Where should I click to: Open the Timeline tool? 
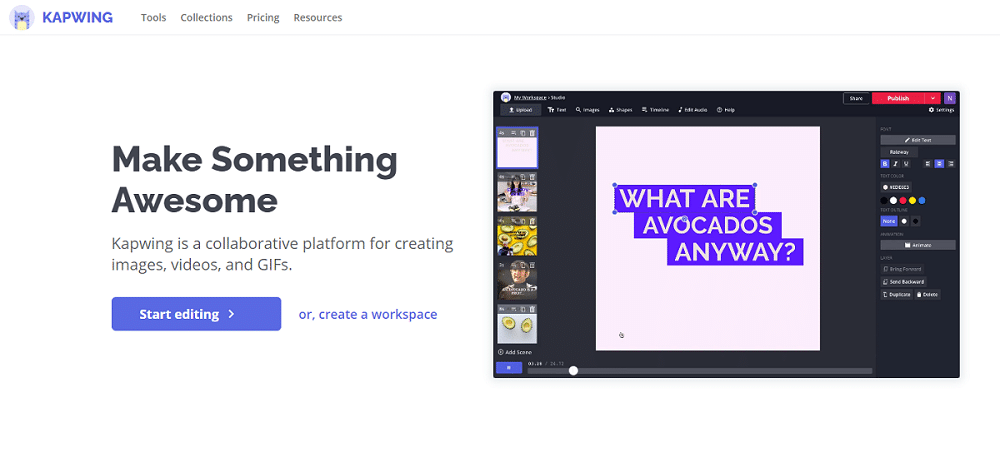(x=656, y=110)
